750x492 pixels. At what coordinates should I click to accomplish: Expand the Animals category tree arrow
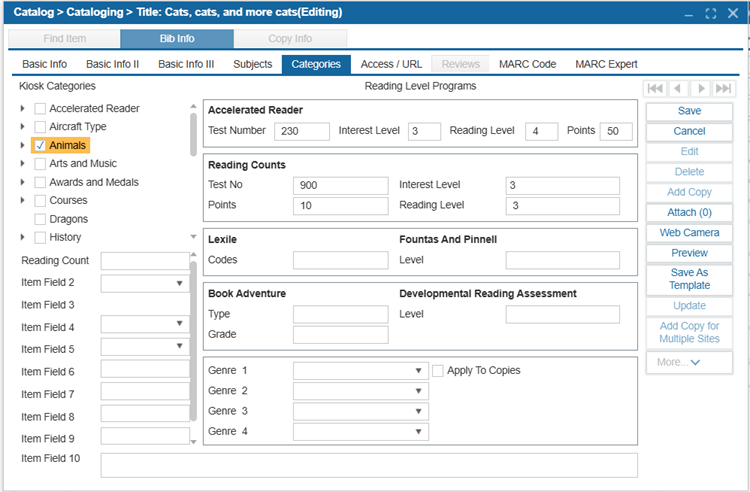(22, 145)
